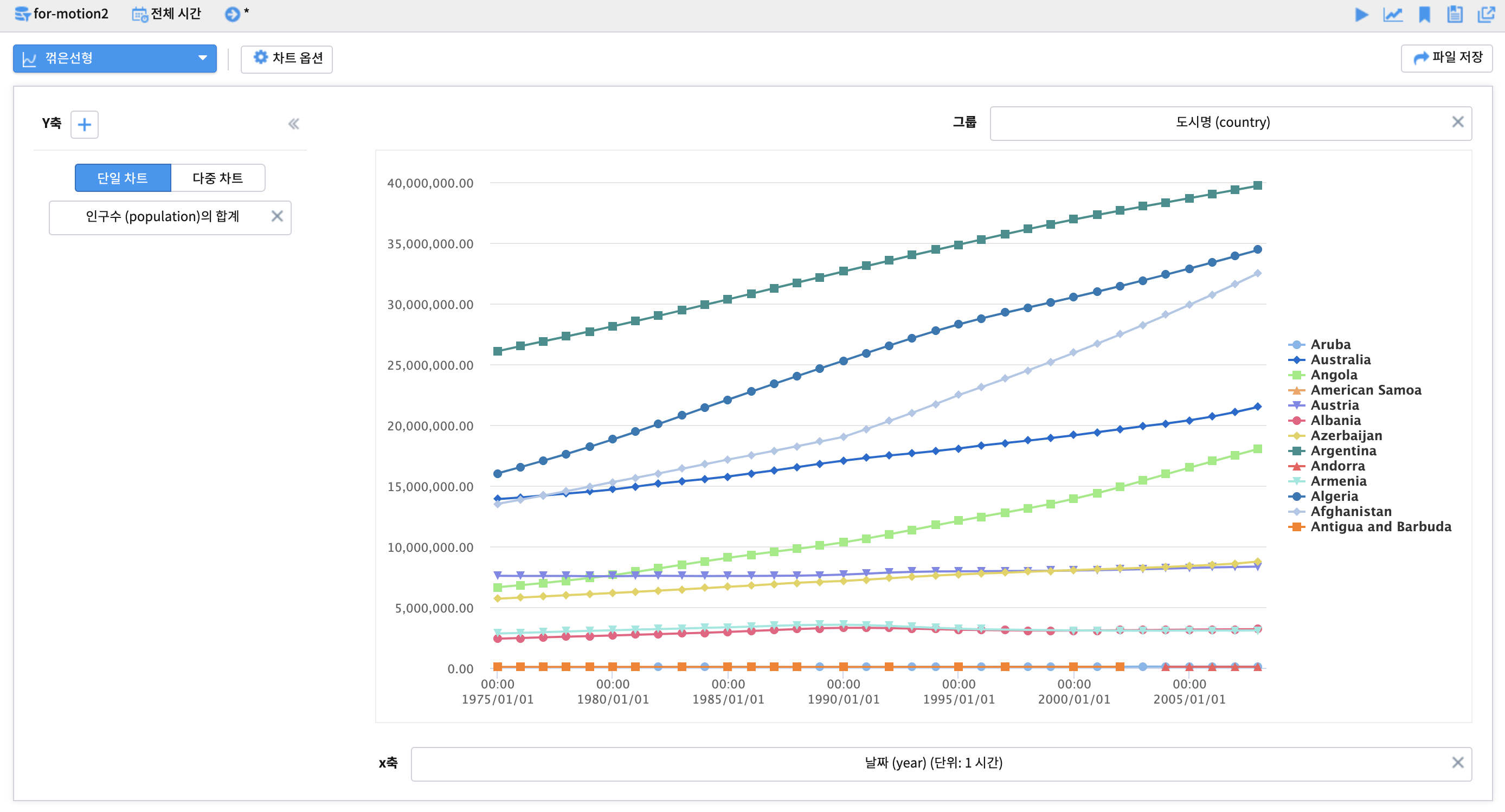The height and width of the screenshot is (812, 1505).
Task: Click the export share icon in top bar
Action: (1487, 15)
